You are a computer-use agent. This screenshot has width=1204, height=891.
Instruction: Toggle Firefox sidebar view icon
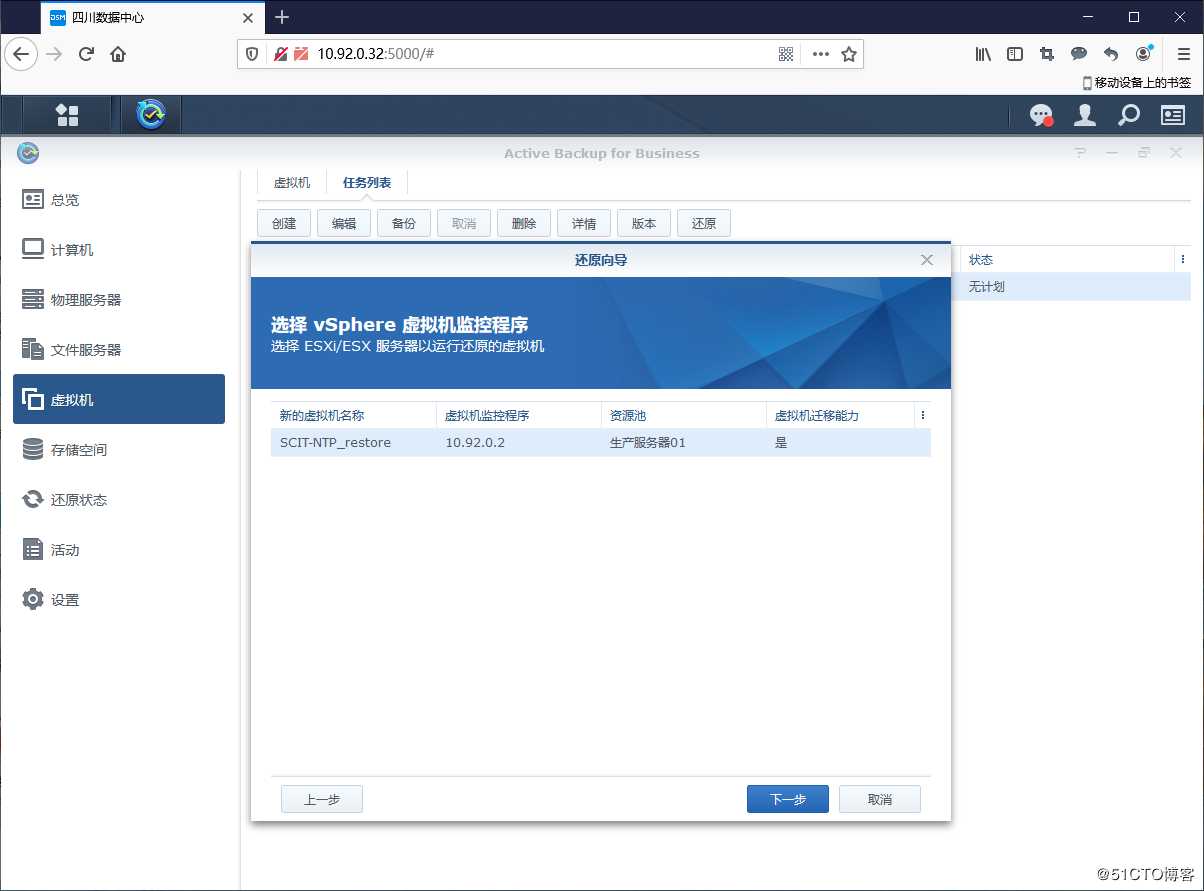[1015, 54]
